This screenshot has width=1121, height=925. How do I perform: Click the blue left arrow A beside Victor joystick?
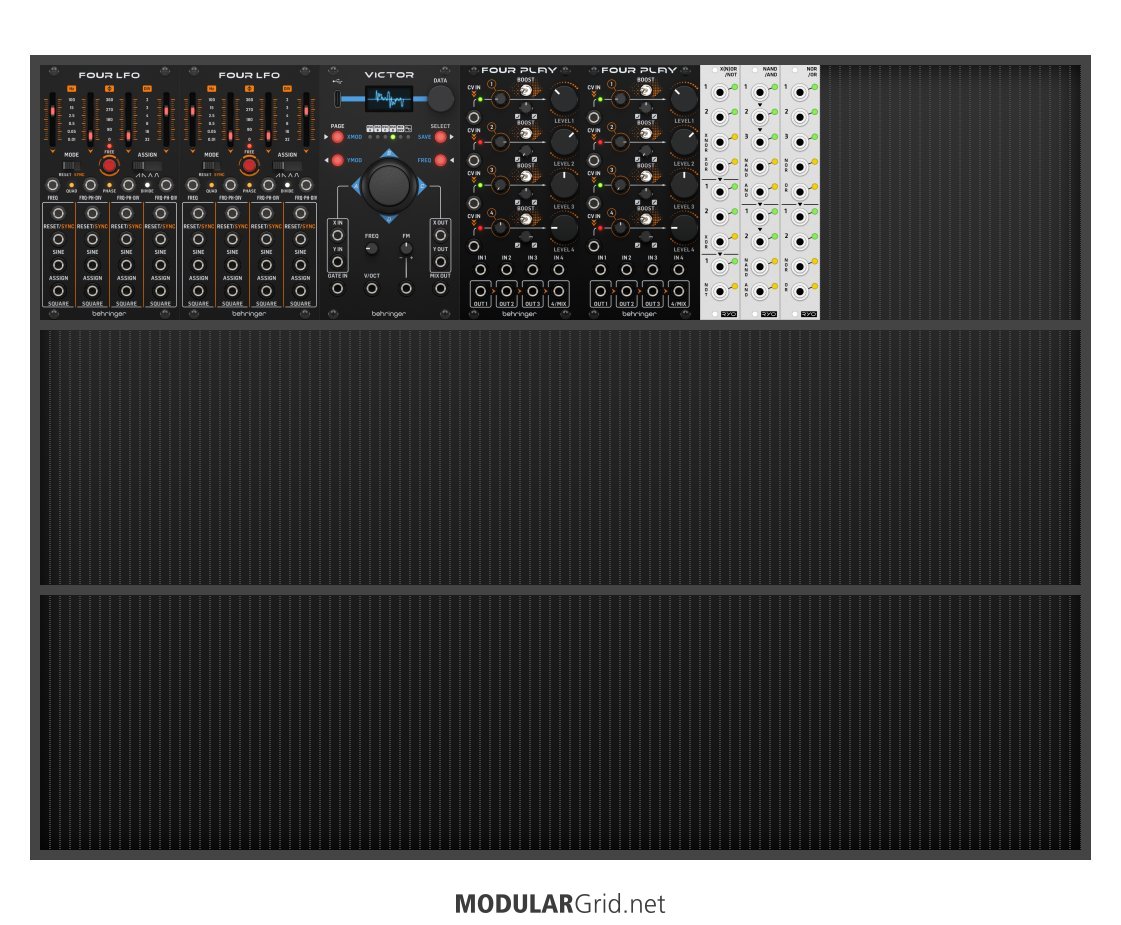coord(355,187)
